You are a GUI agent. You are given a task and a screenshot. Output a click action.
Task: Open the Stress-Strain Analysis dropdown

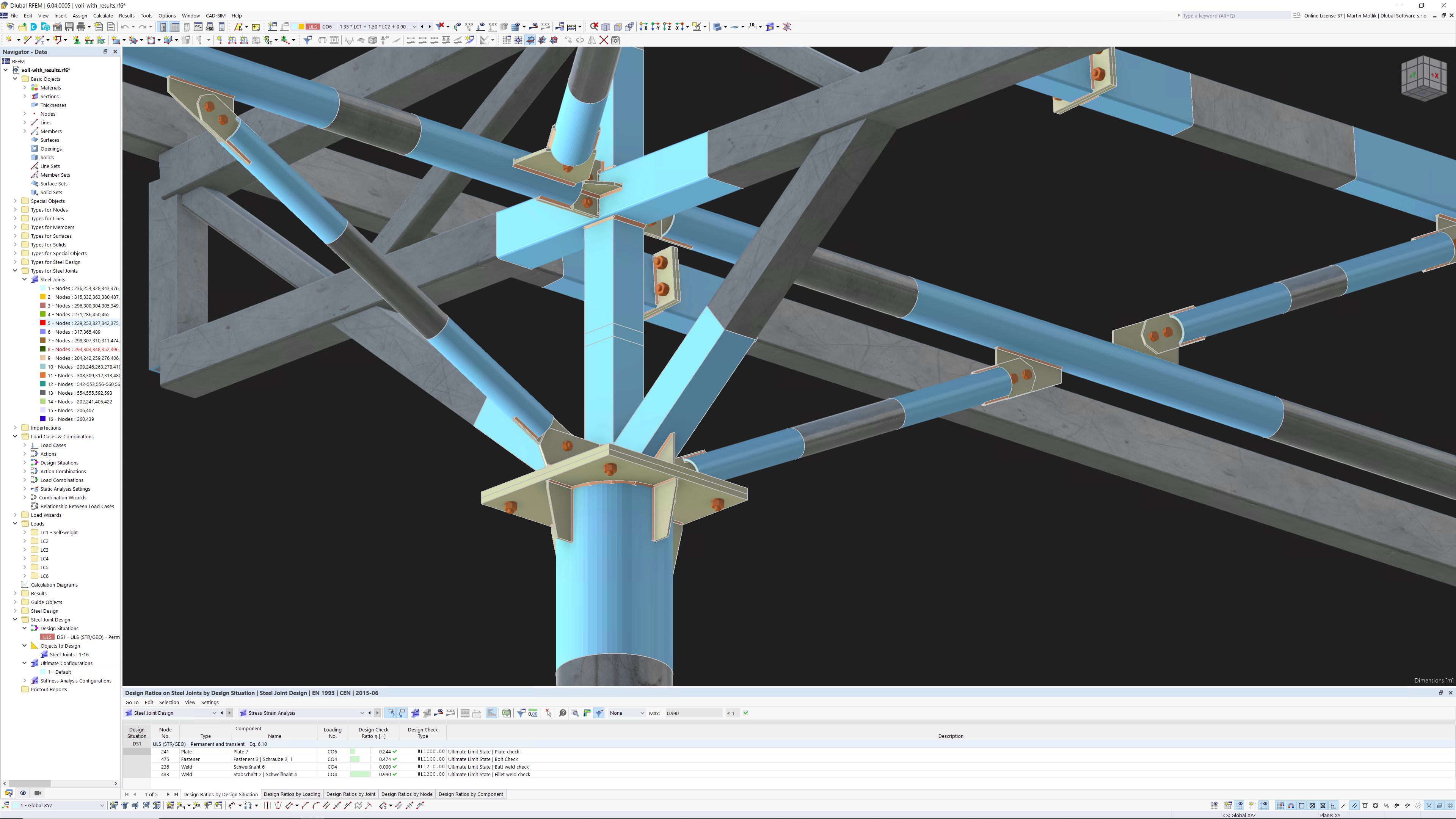coord(362,713)
